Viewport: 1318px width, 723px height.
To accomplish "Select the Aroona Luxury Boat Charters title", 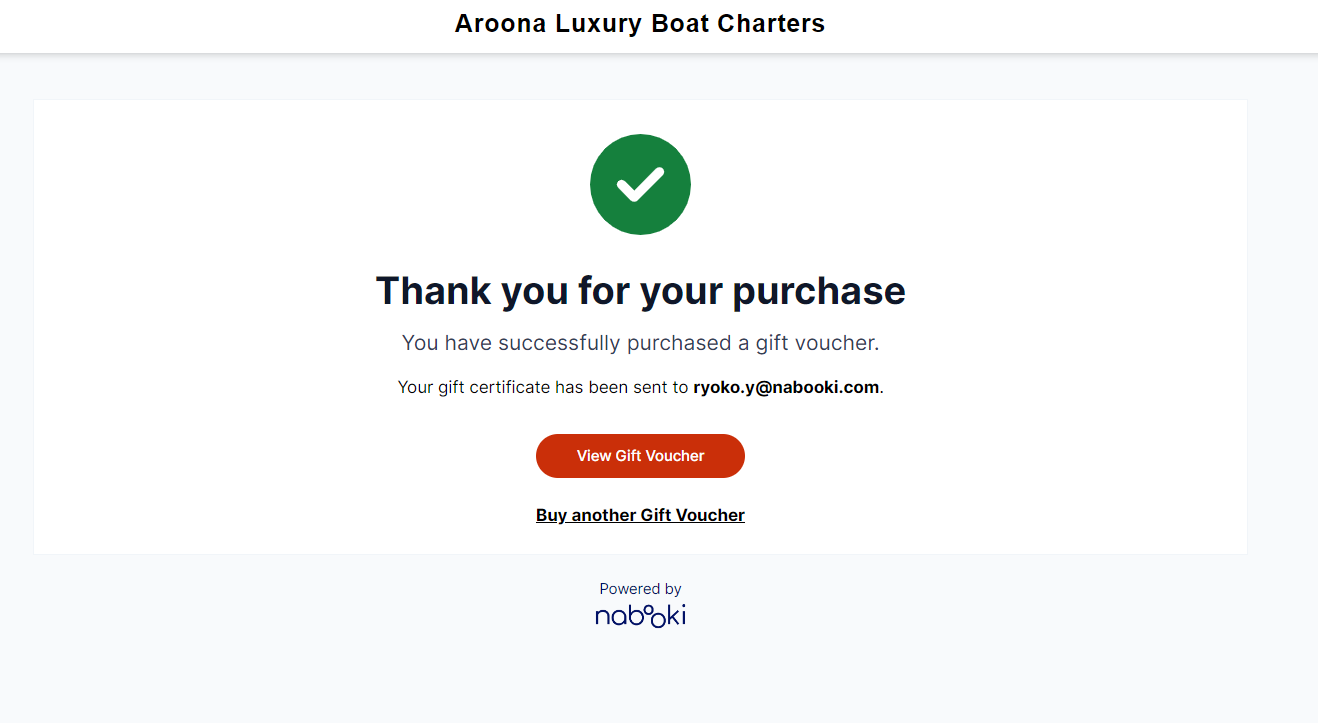I will pyautogui.click(x=640, y=24).
